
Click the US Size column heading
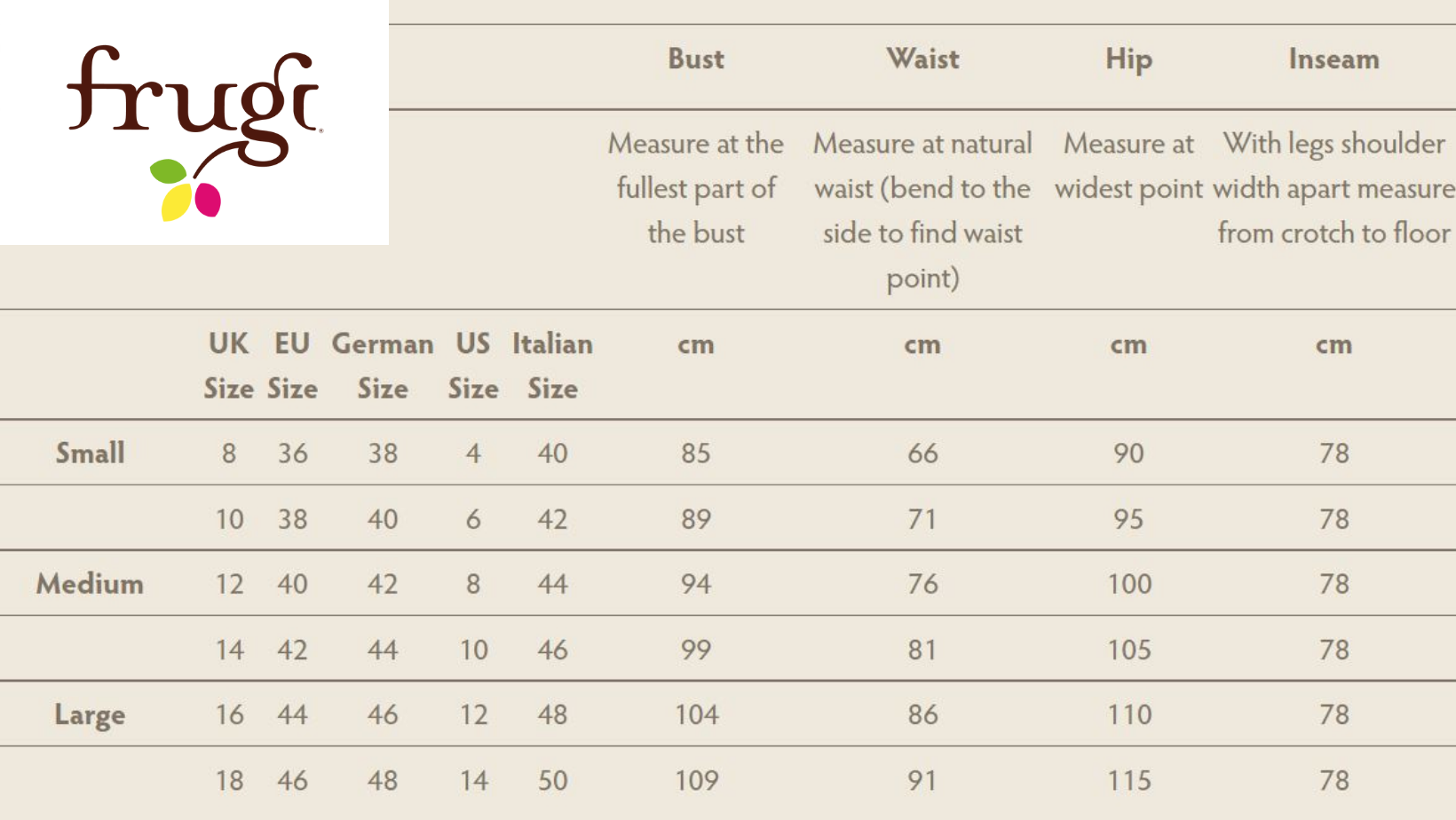coord(473,366)
